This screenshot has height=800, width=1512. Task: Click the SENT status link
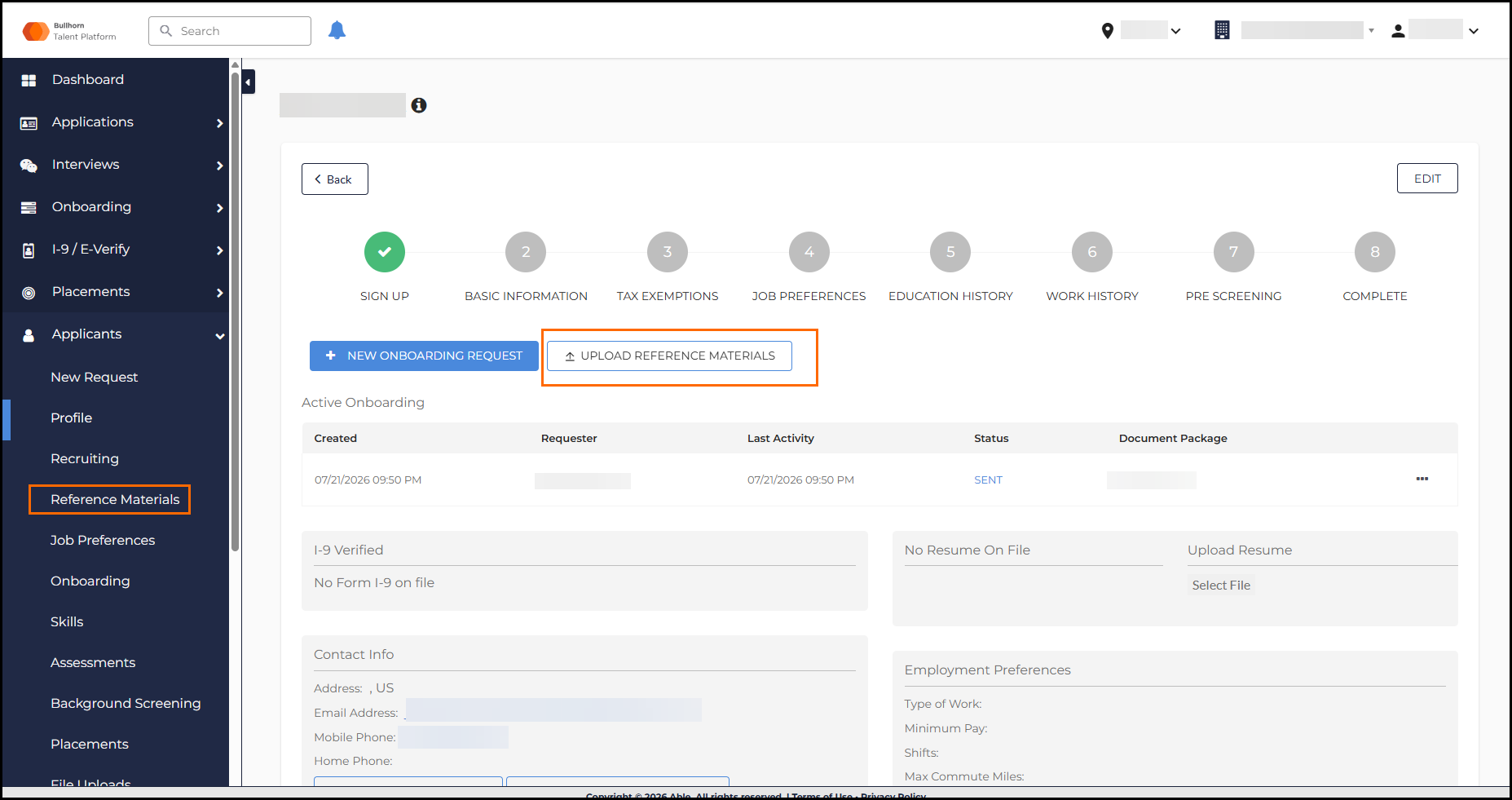pos(988,480)
